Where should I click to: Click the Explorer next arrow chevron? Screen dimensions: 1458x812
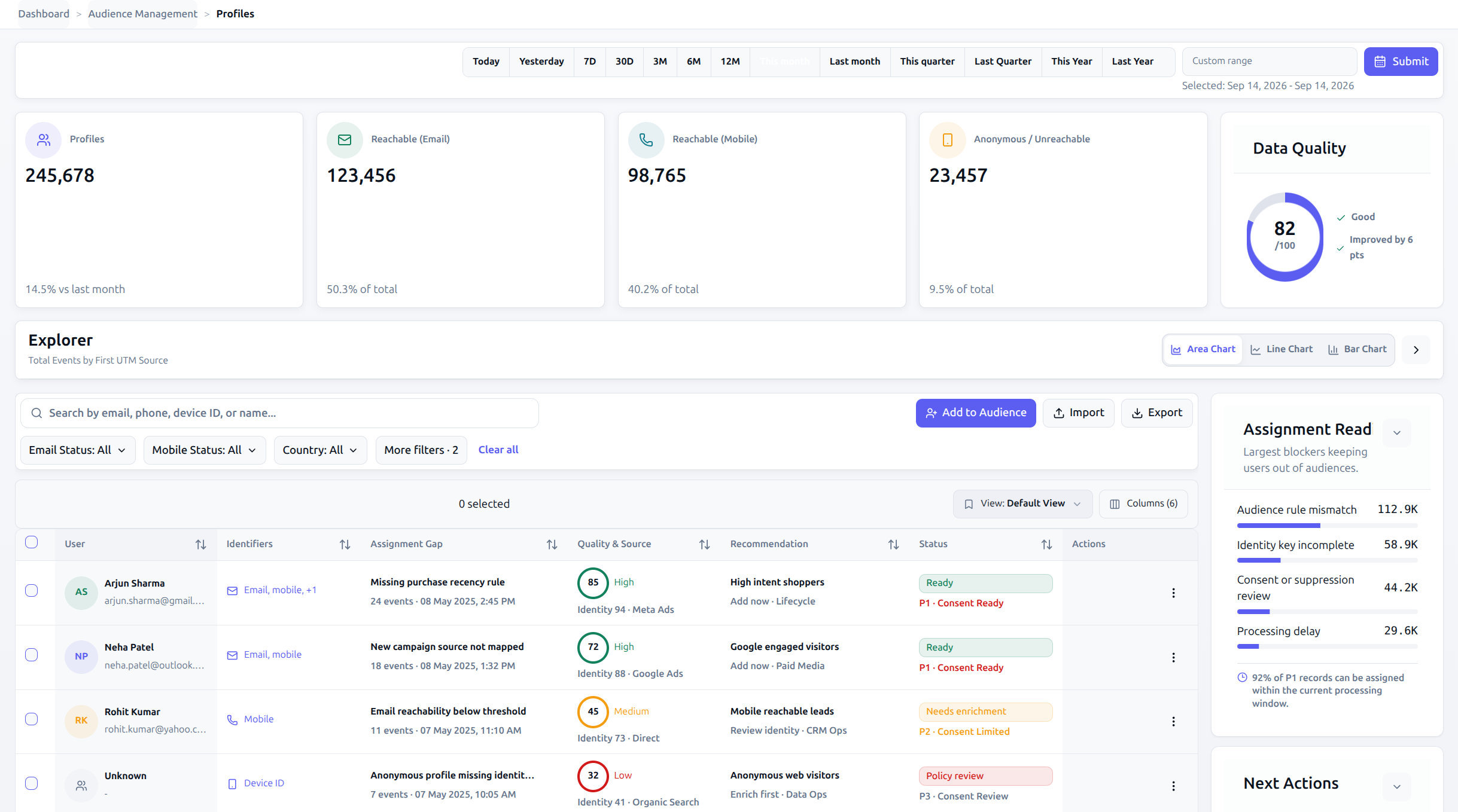(x=1416, y=350)
